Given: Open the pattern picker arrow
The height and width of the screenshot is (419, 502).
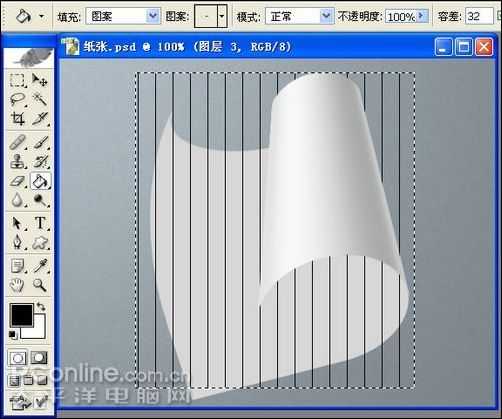Looking at the screenshot, I should pos(222,16).
